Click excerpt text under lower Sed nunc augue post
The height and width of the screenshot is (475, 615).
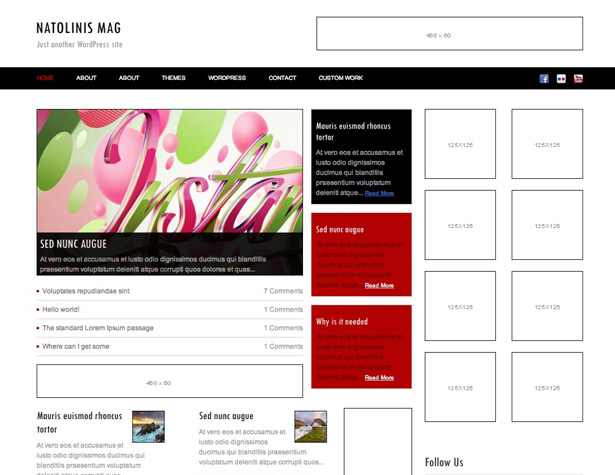tap(261, 447)
